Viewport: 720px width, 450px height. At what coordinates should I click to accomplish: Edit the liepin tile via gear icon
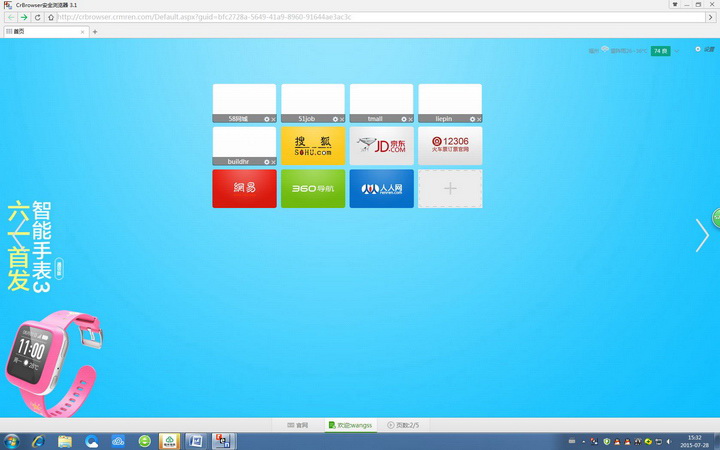[x=472, y=119]
